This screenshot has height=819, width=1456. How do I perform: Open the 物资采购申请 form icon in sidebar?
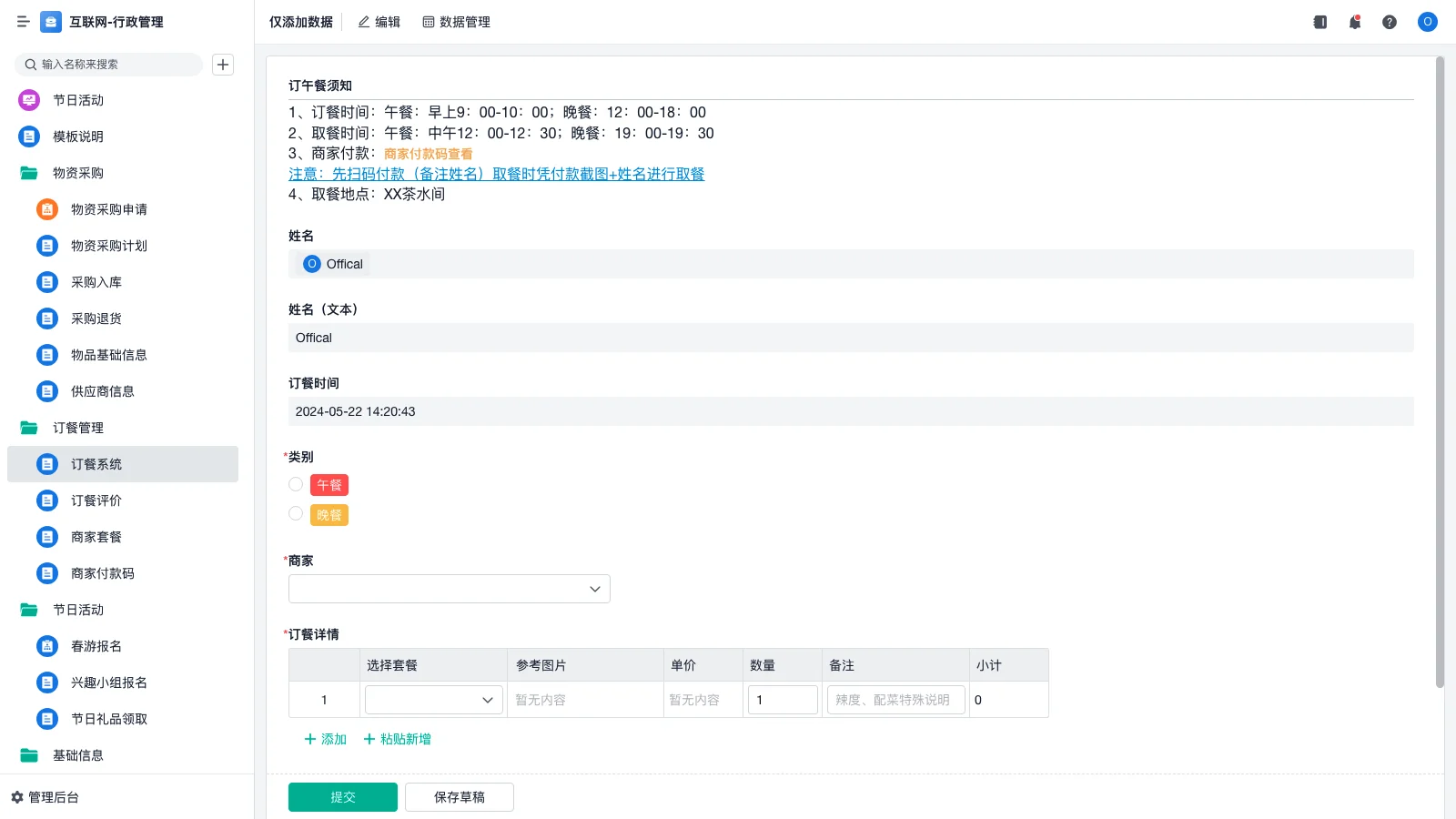pos(46,209)
